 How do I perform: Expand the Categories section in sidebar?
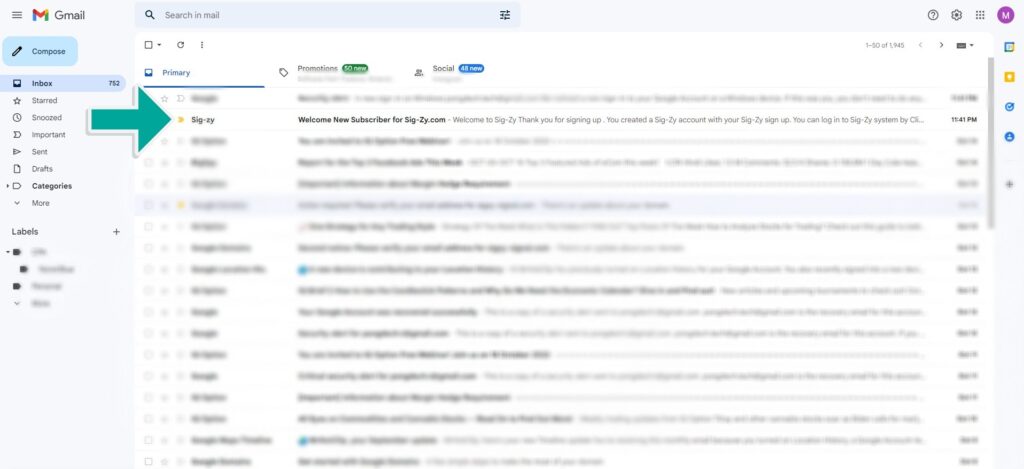pyautogui.click(x=9, y=186)
